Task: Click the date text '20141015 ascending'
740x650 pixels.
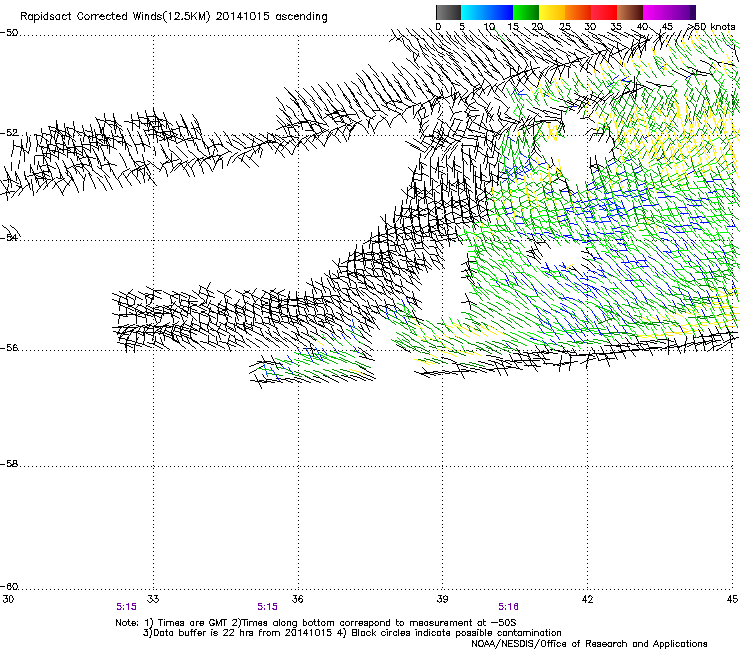Action: point(271,17)
